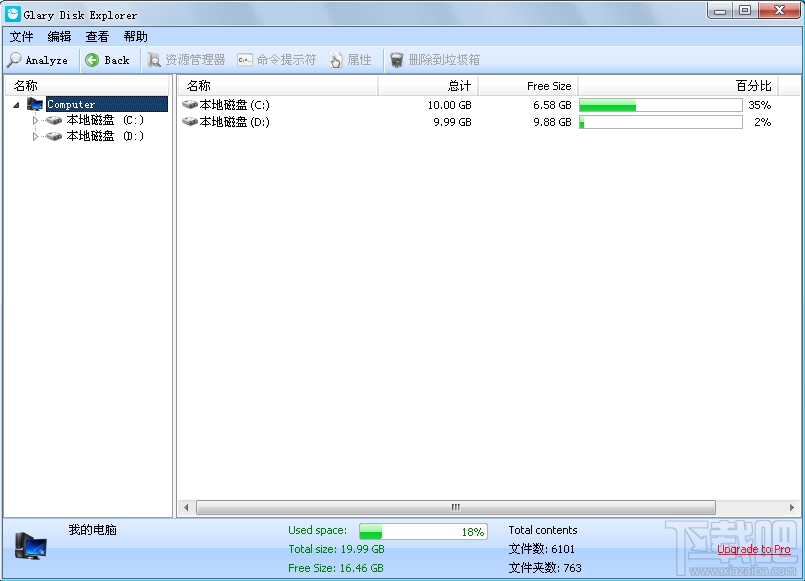Image resolution: width=805 pixels, height=581 pixels.
Task: Click the Analyze magnifier icon
Action: [x=14, y=60]
